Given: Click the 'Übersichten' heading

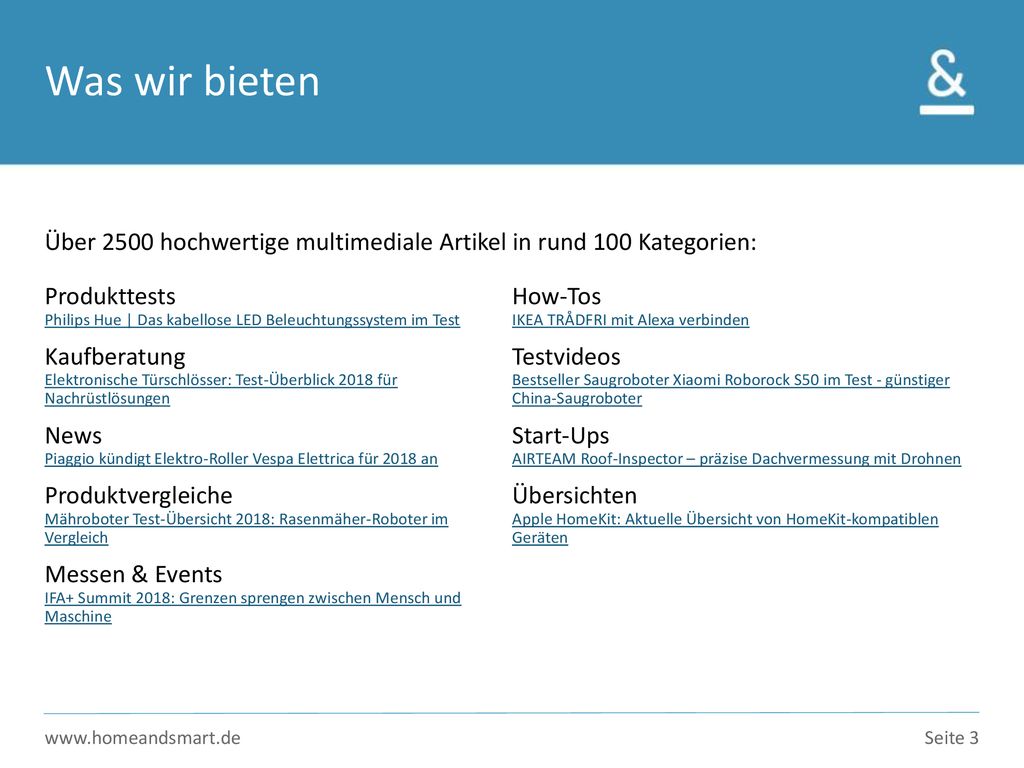Looking at the screenshot, I should pos(574,495).
